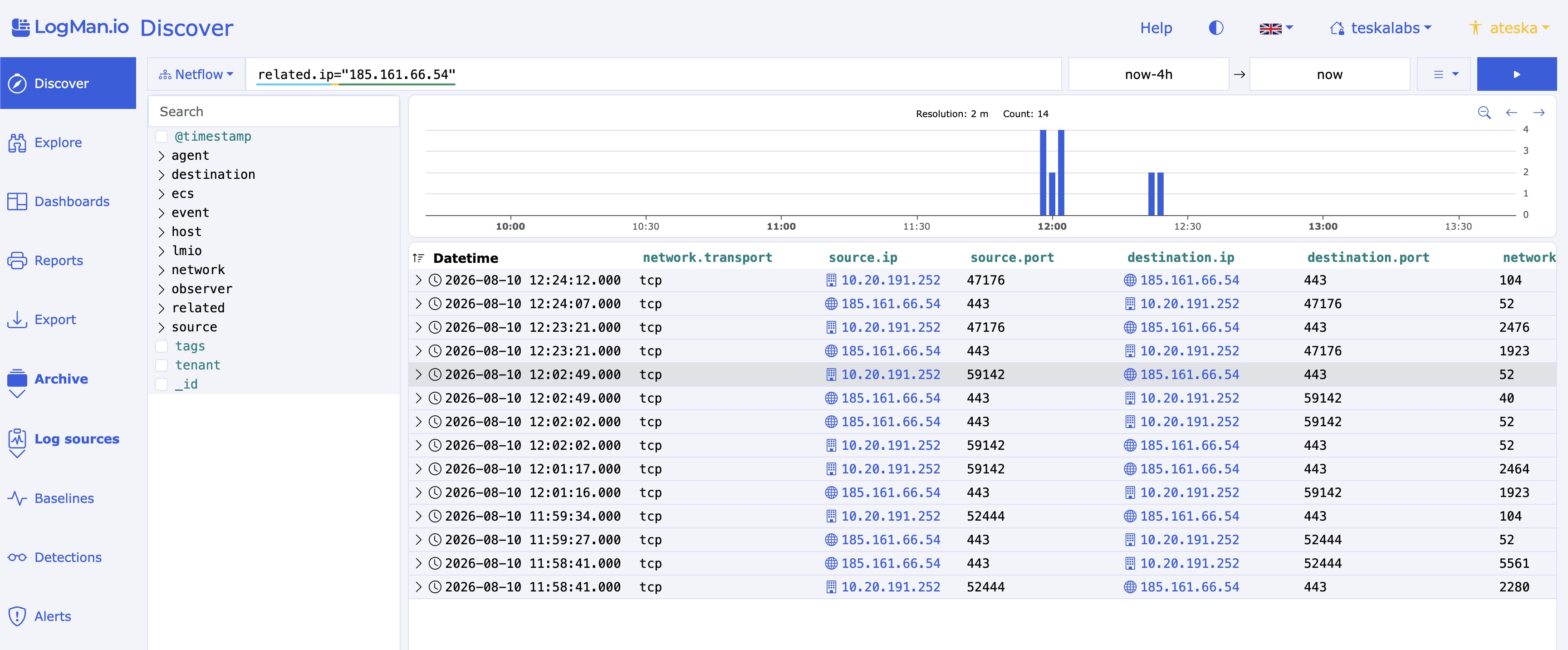Open the Detections glasses icon

(x=17, y=557)
